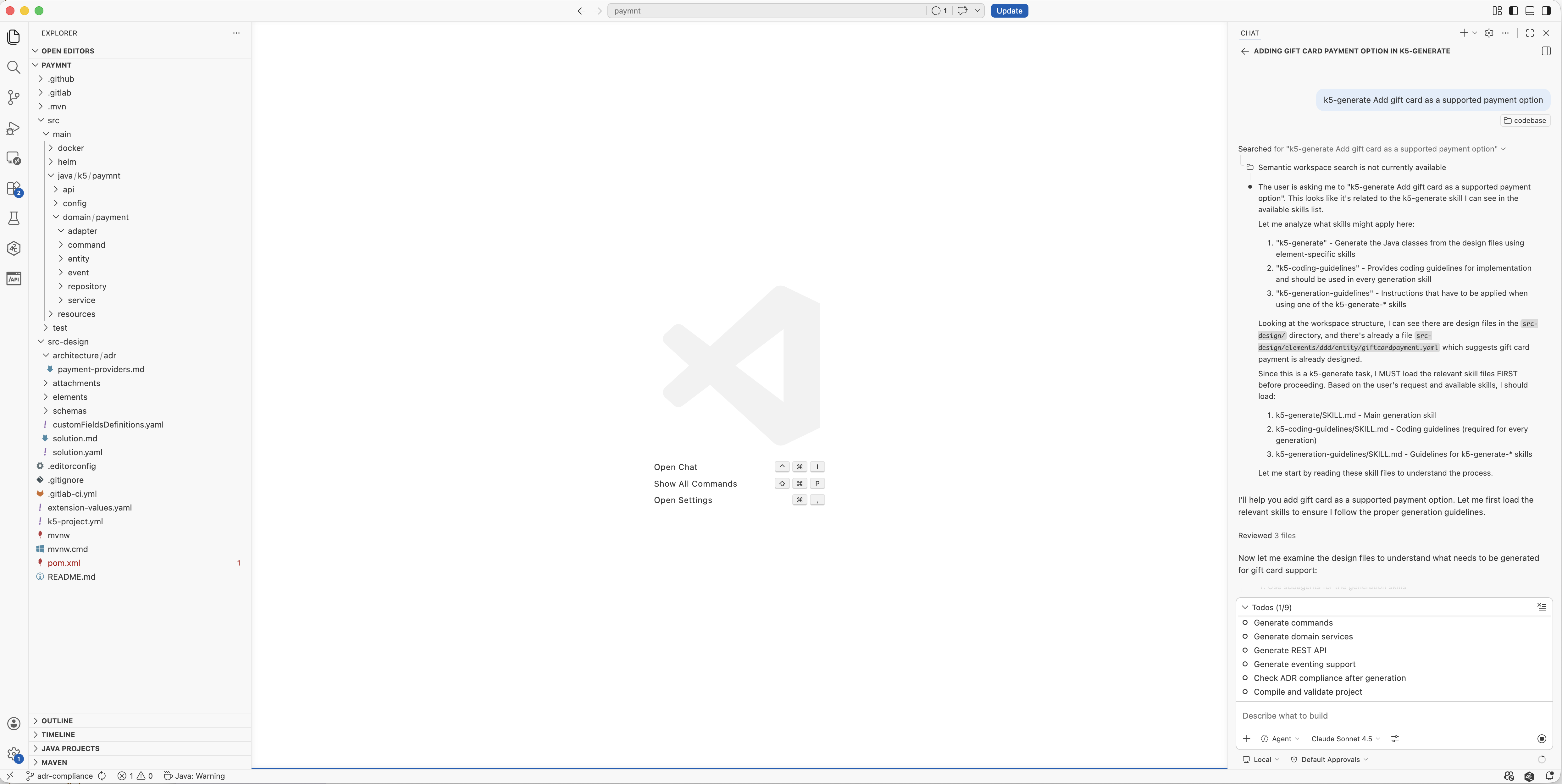The width and height of the screenshot is (1562, 784).
Task: Open chat dropdown arrow in title bar
Action: click(x=977, y=11)
